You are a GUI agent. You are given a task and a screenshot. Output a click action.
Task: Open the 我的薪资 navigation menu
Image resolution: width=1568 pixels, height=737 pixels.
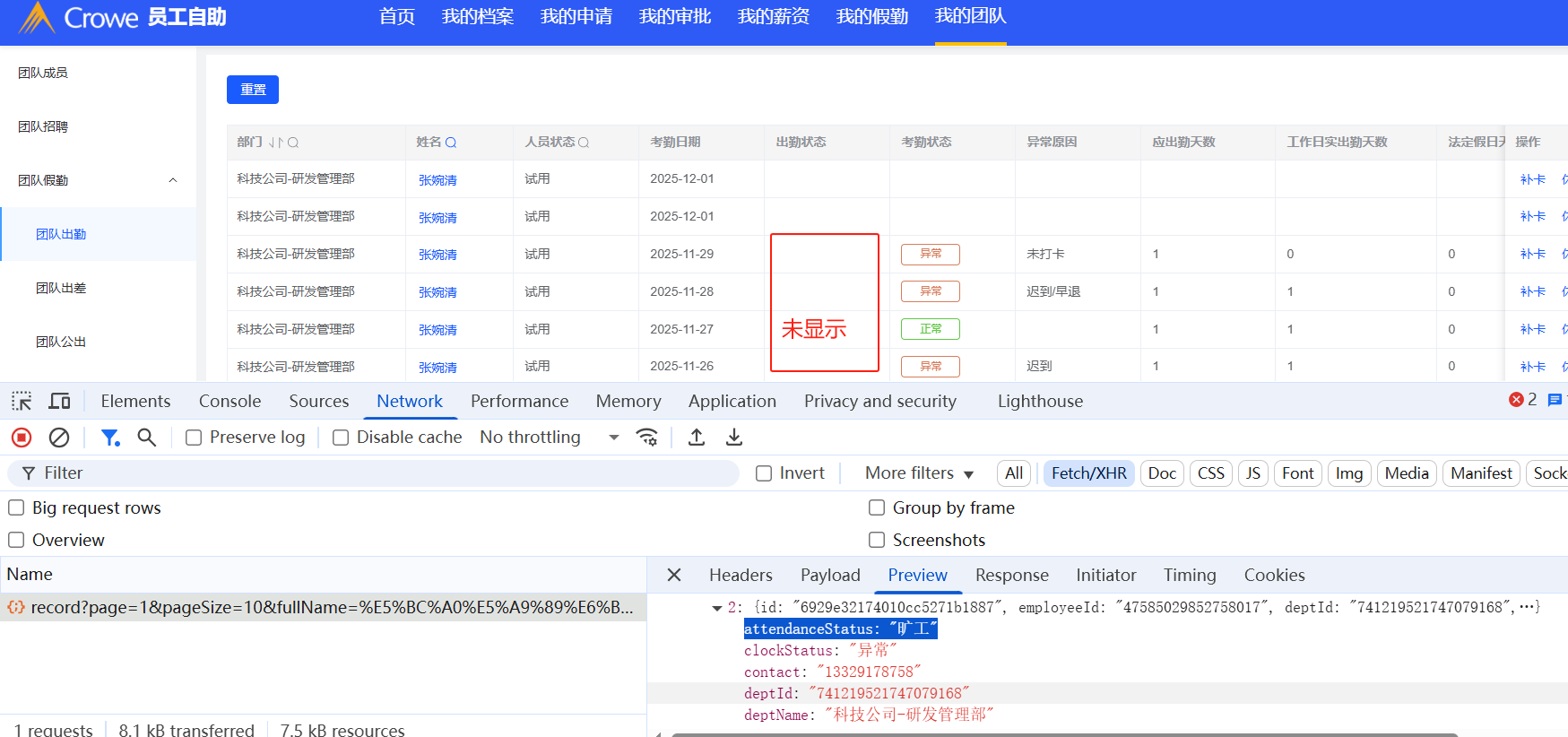click(773, 17)
